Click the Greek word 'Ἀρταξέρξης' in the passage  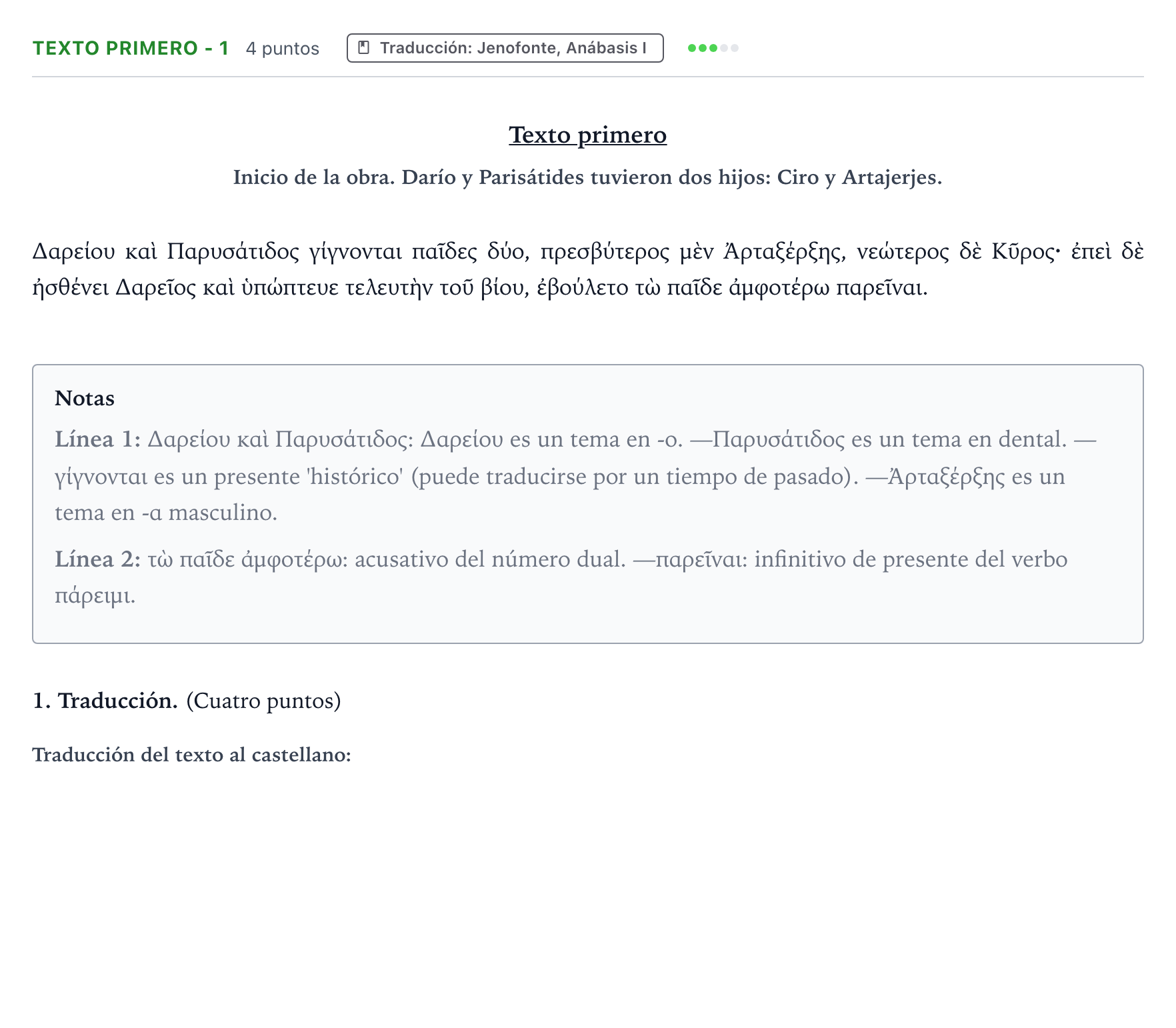click(x=784, y=252)
